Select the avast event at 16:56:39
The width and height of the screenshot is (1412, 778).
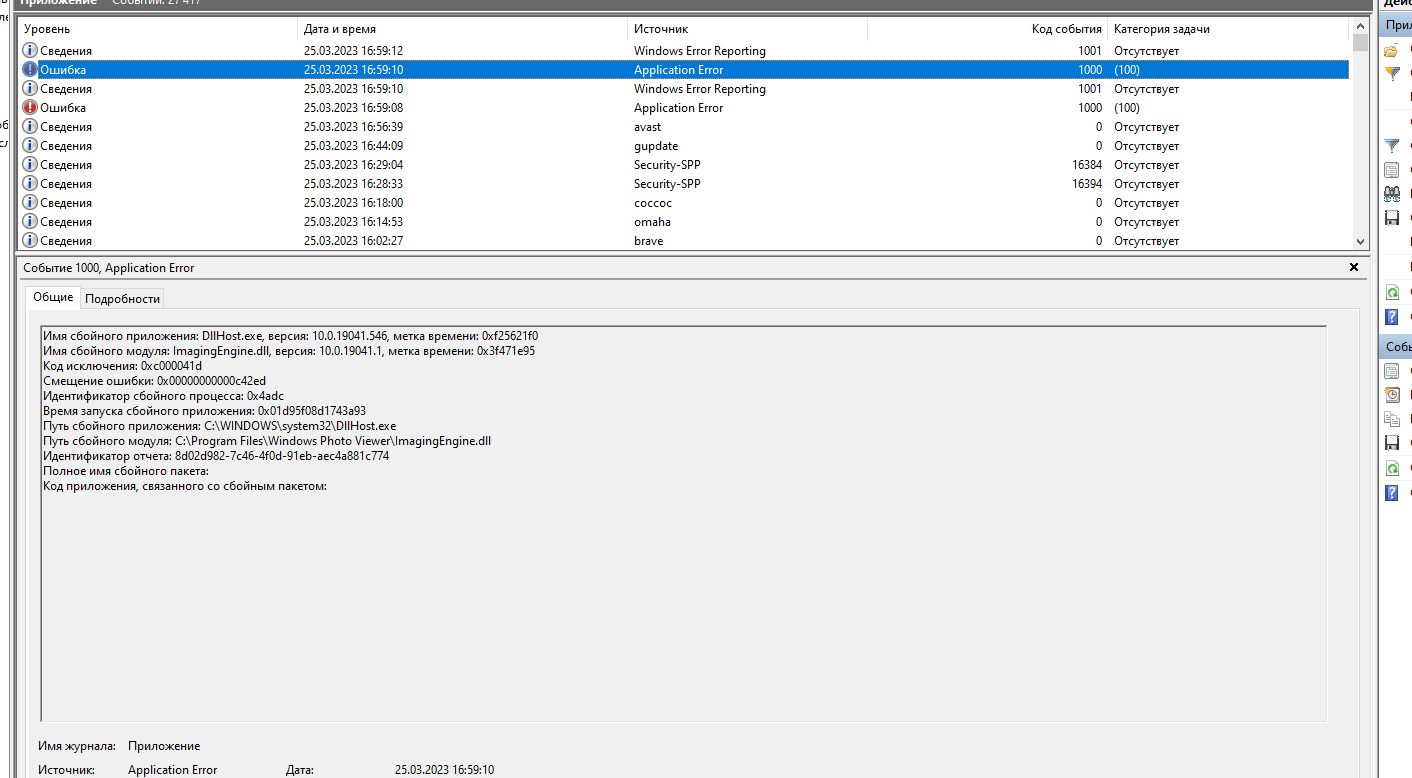pos(684,127)
